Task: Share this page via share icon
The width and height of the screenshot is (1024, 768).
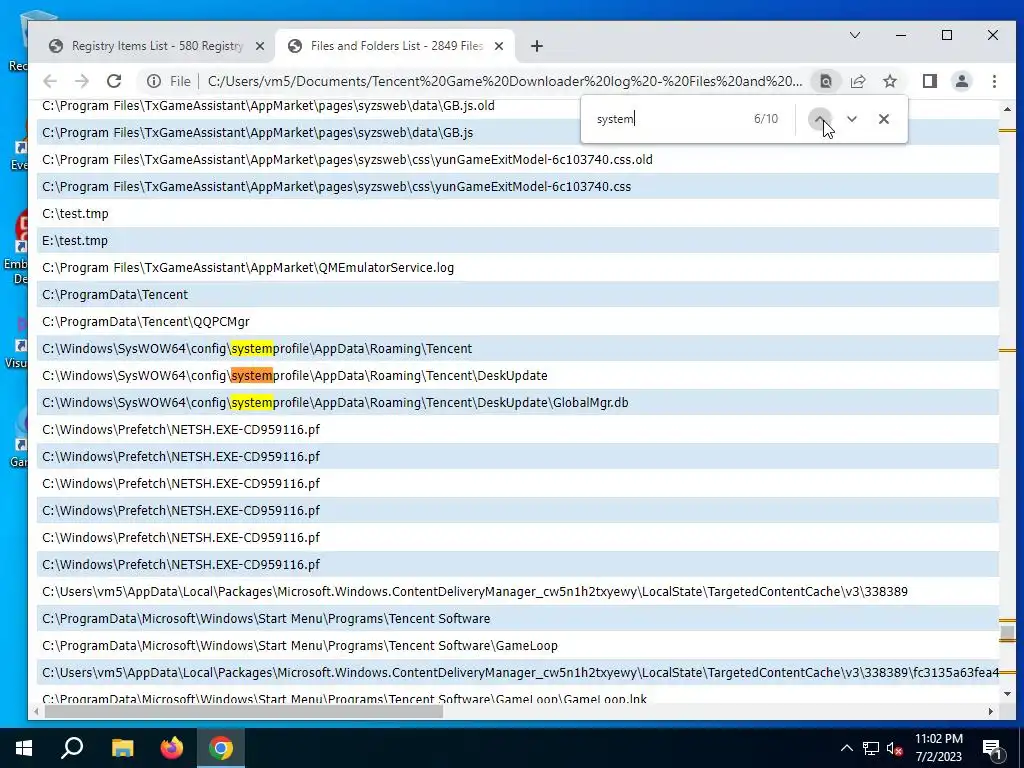Action: tap(857, 81)
